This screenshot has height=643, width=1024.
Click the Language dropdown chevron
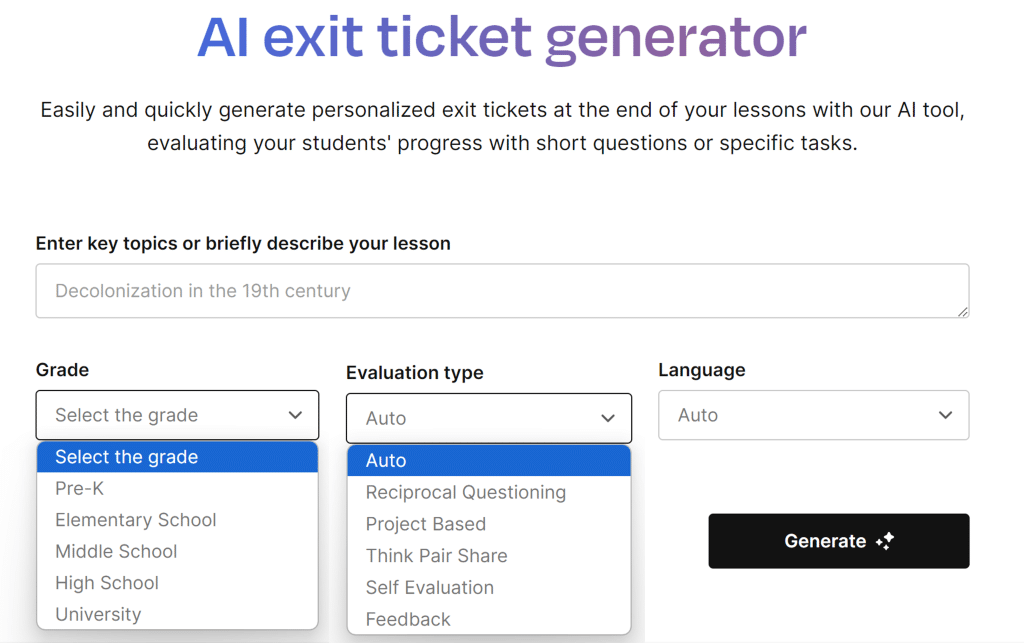(x=944, y=414)
